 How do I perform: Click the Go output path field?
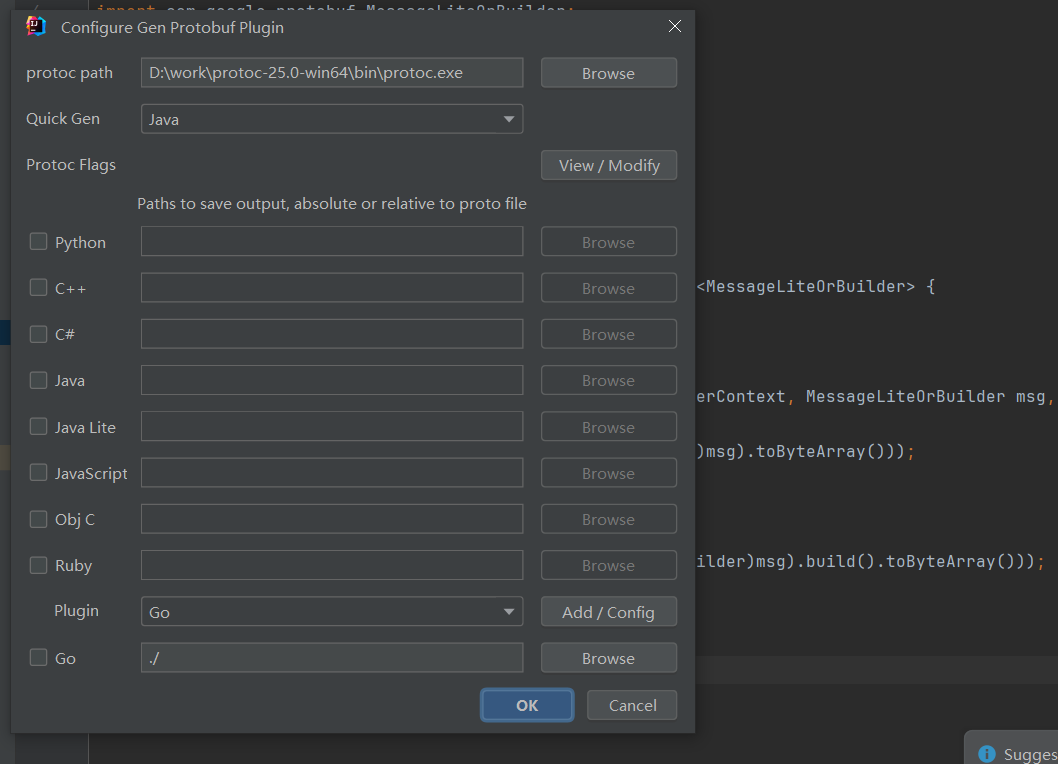coord(332,658)
